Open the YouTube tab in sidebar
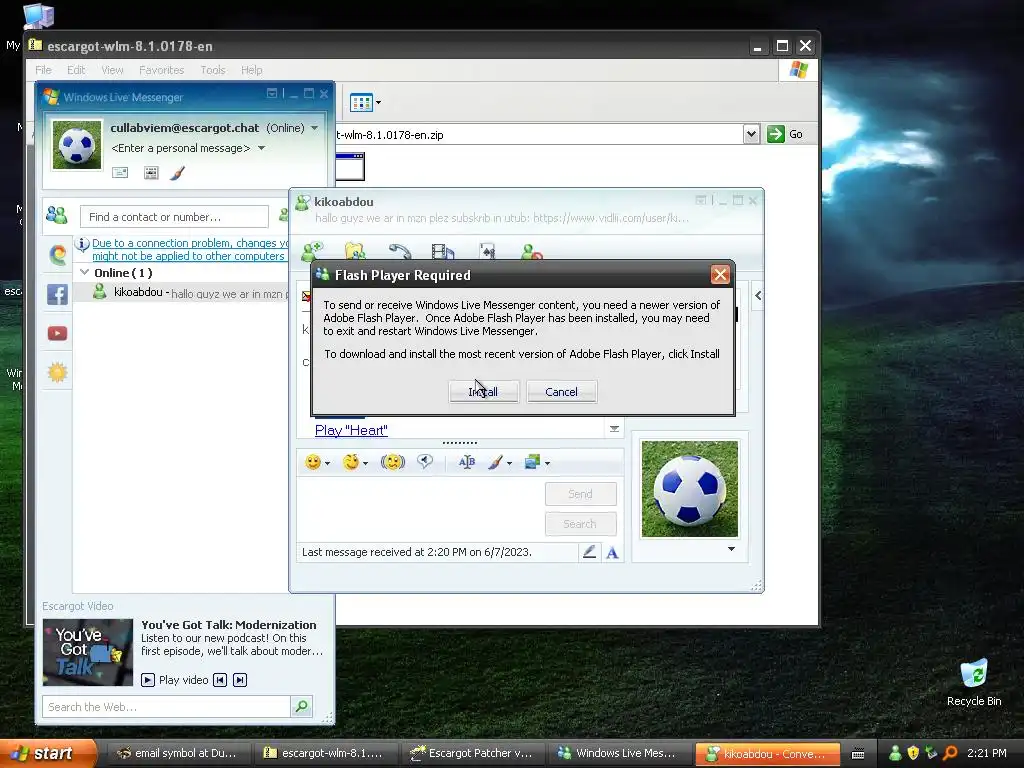 tap(57, 334)
